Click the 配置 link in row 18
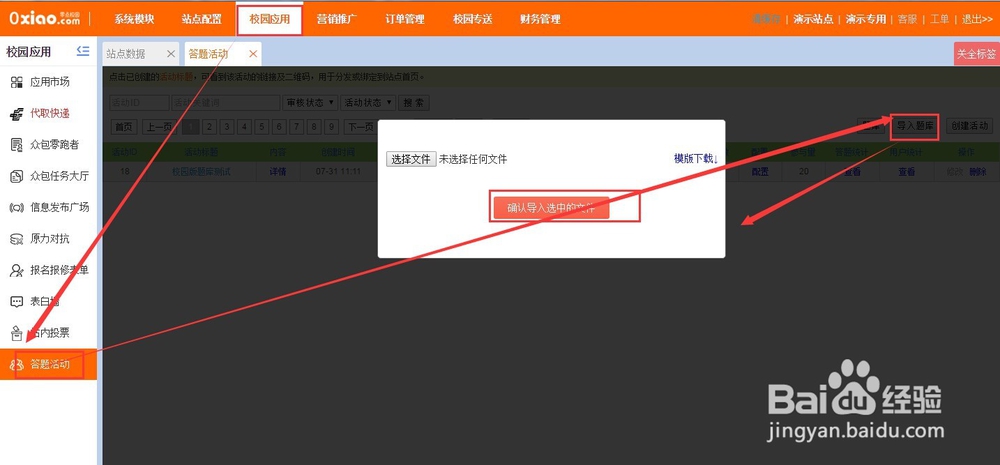The width and height of the screenshot is (1000, 465). (x=760, y=172)
